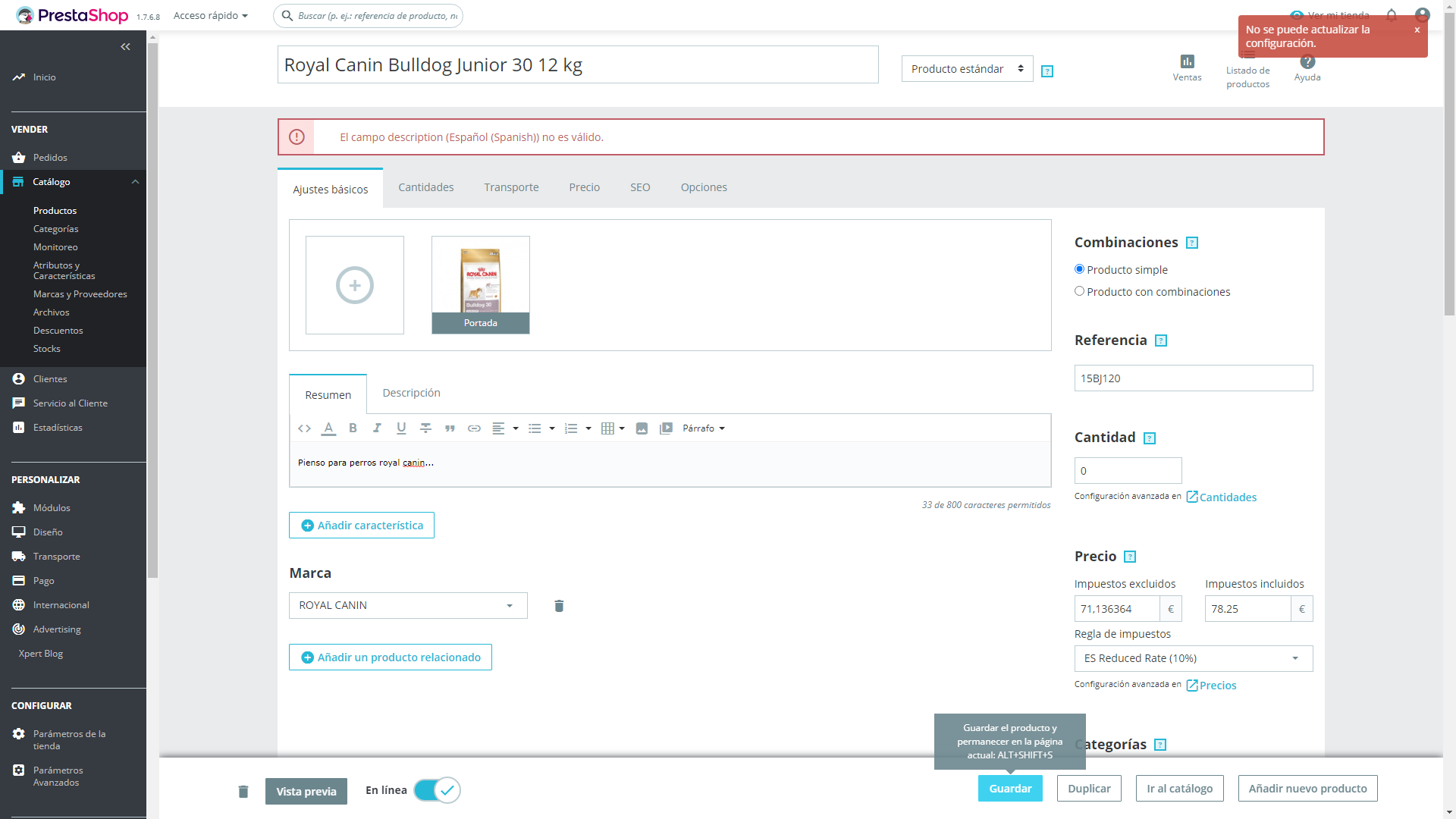Open the Ventas statistics icon

1187,62
